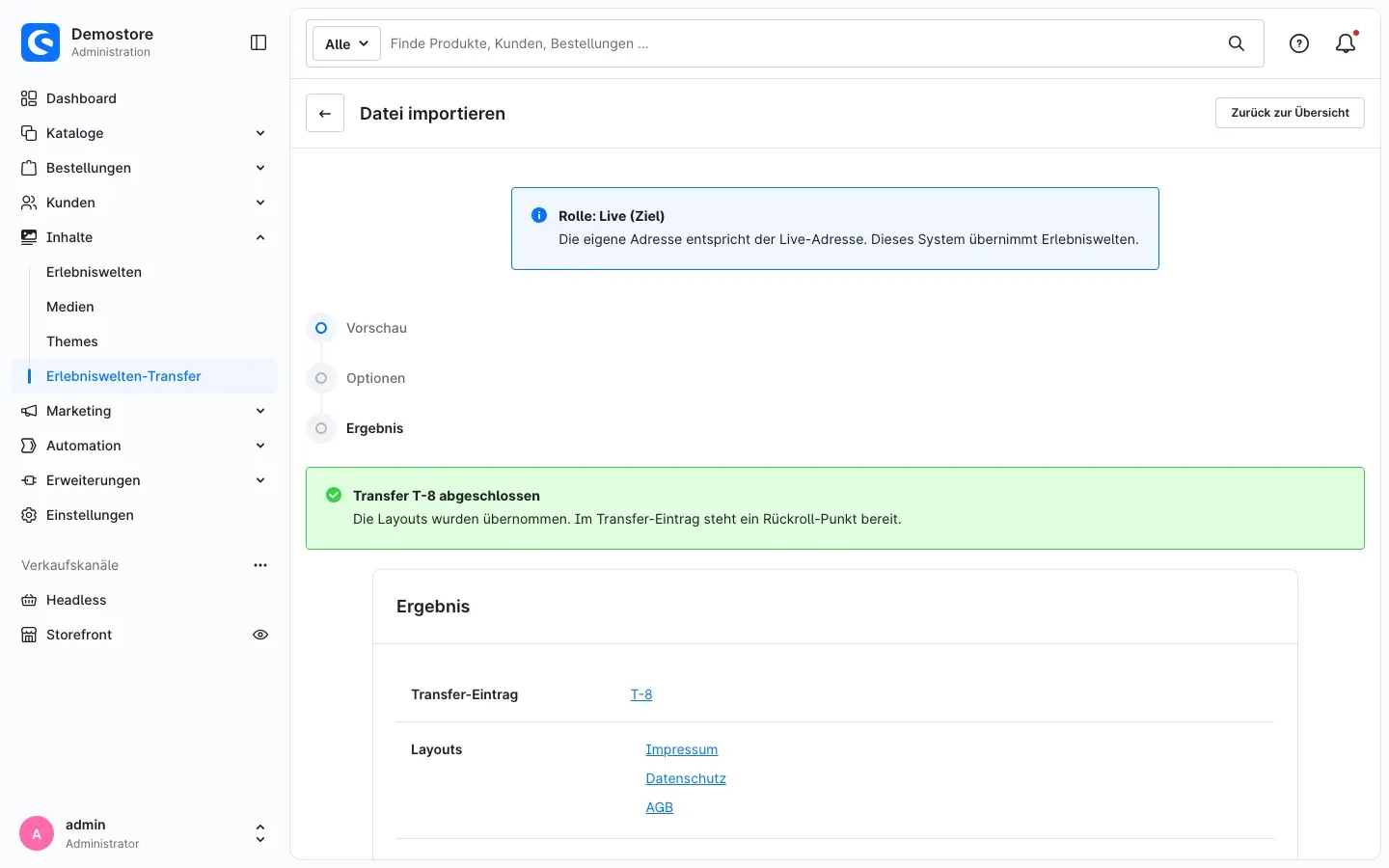
Task: Focus the Finde Produkte search field
Action: [803, 43]
